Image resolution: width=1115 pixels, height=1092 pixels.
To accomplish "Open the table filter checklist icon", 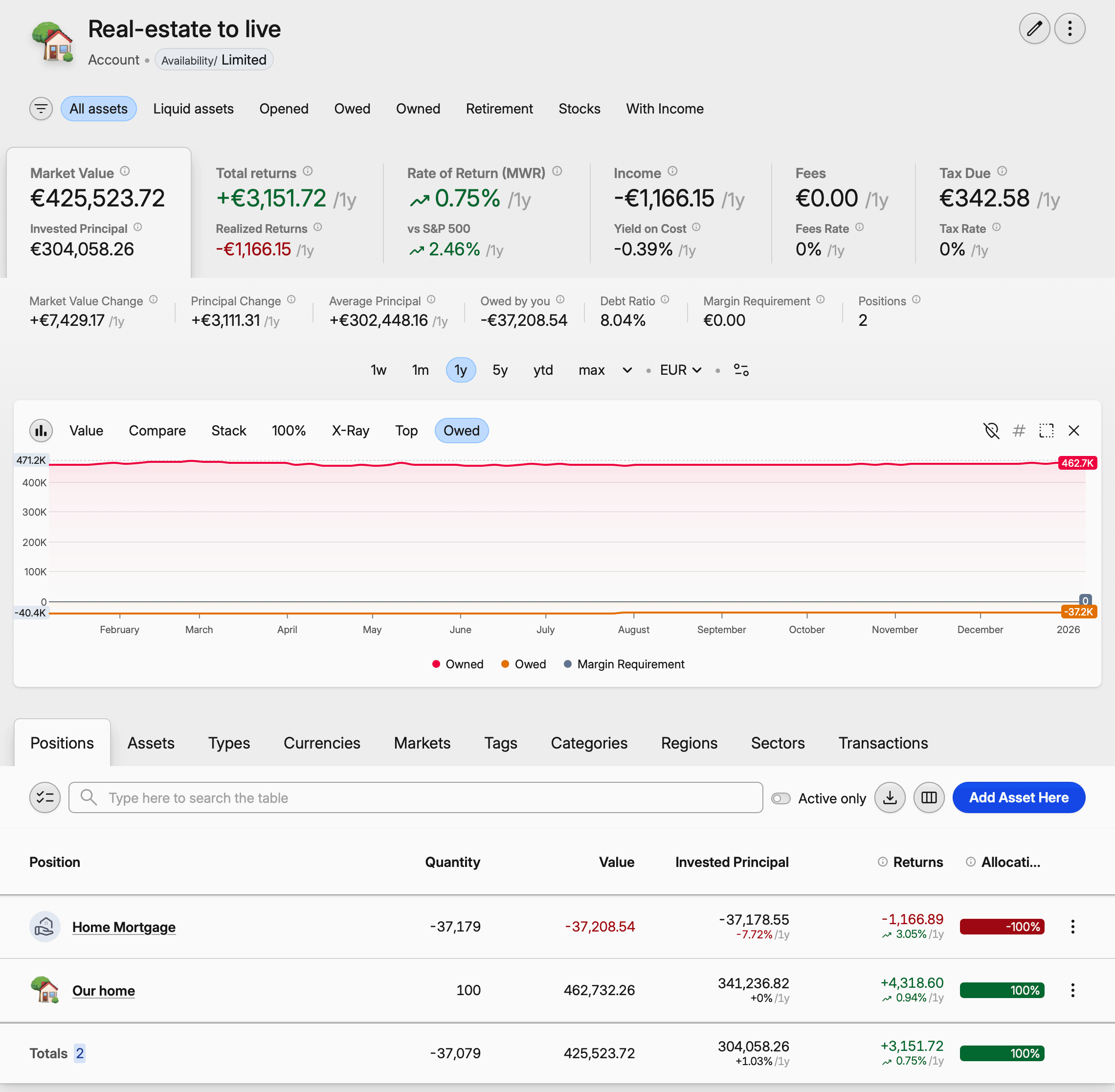I will coord(45,797).
